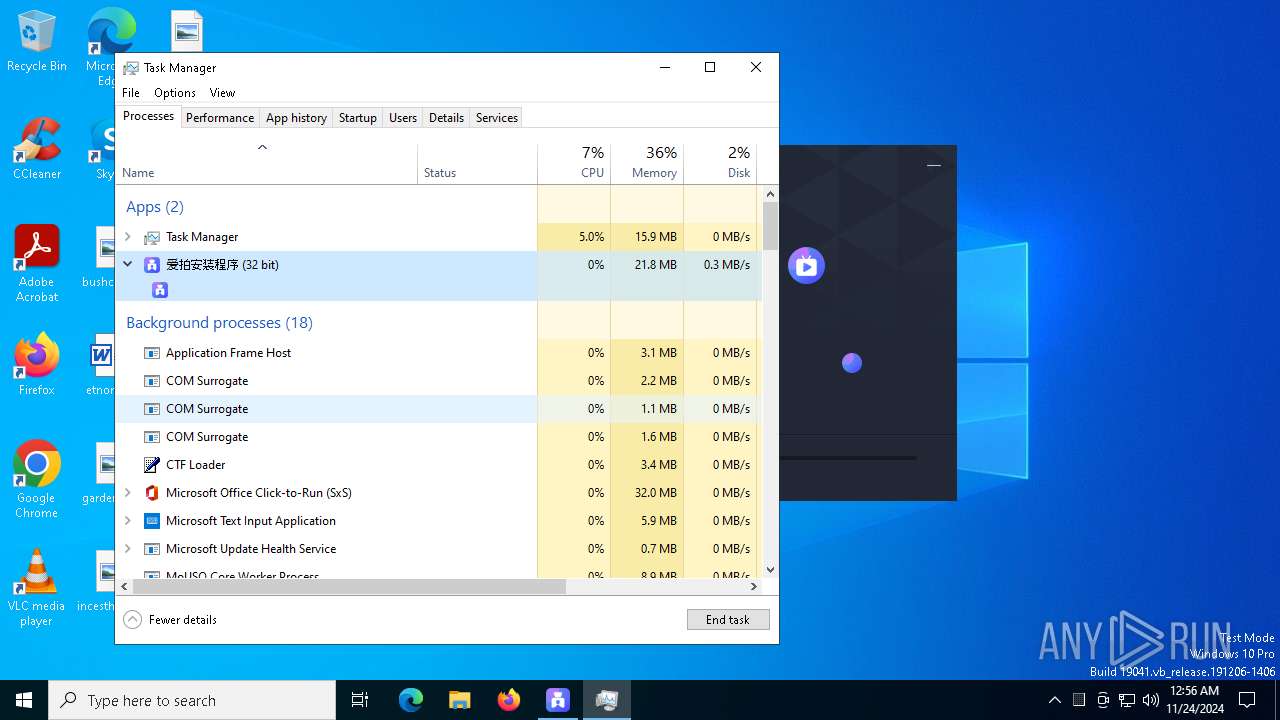The image size is (1280, 720).
Task: Open Google Chrome desktop shortcut
Action: [x=37, y=480]
